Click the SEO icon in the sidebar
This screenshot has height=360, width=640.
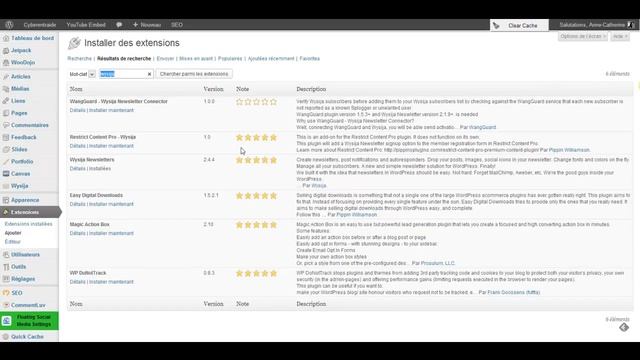pos(6,293)
